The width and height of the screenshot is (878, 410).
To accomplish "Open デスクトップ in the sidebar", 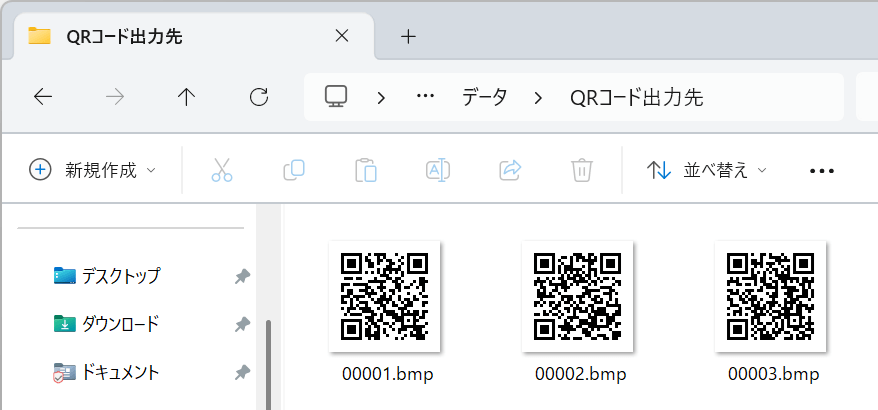I will pos(106,276).
